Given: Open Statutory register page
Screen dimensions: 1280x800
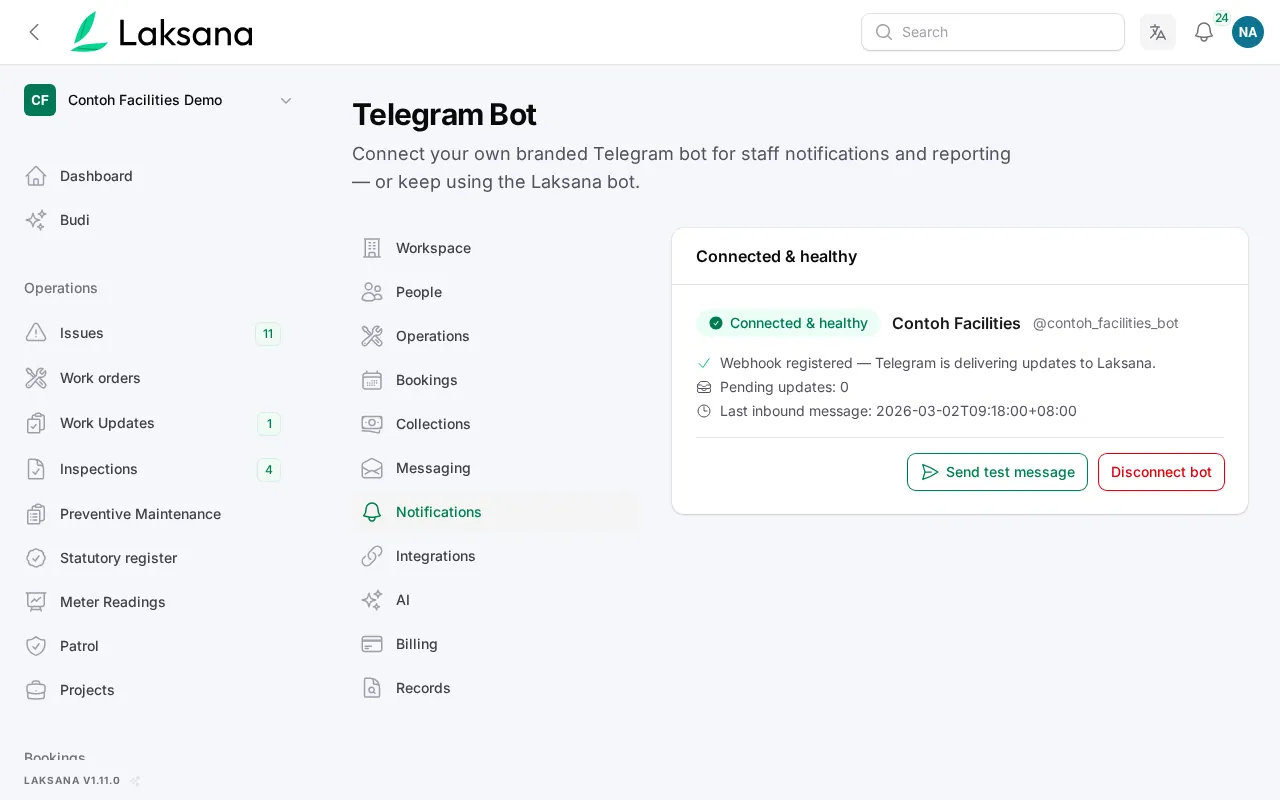Looking at the screenshot, I should [x=160, y=558].
